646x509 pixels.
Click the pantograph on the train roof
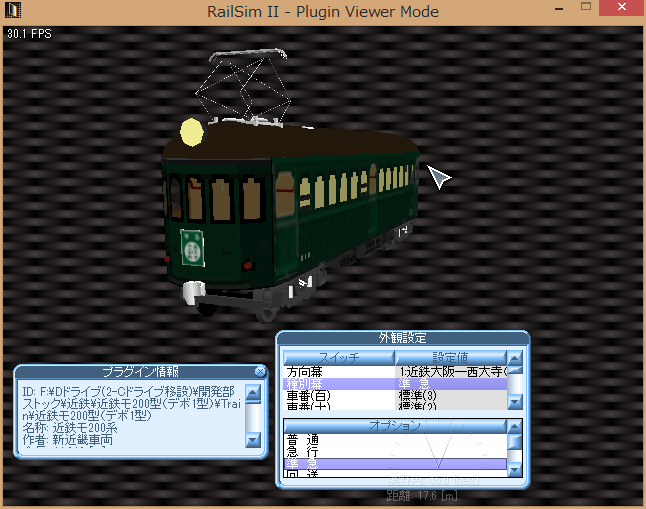[x=244, y=87]
